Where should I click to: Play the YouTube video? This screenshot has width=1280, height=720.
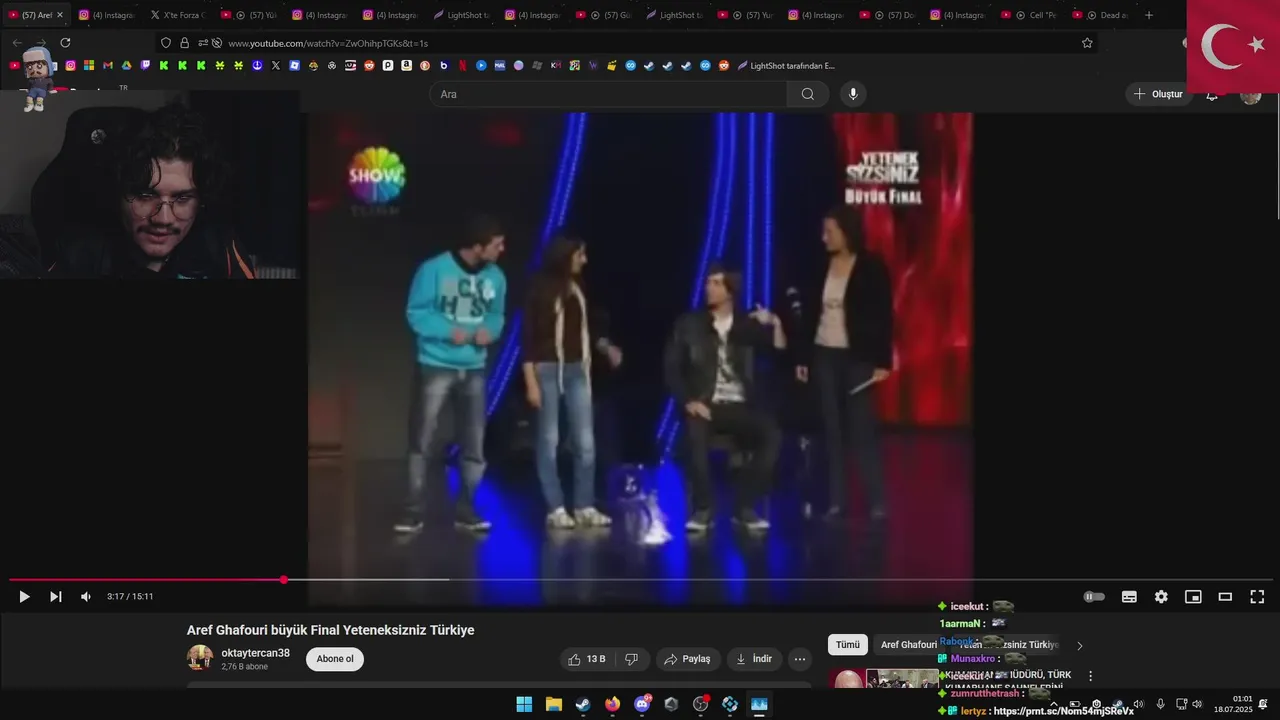24,597
